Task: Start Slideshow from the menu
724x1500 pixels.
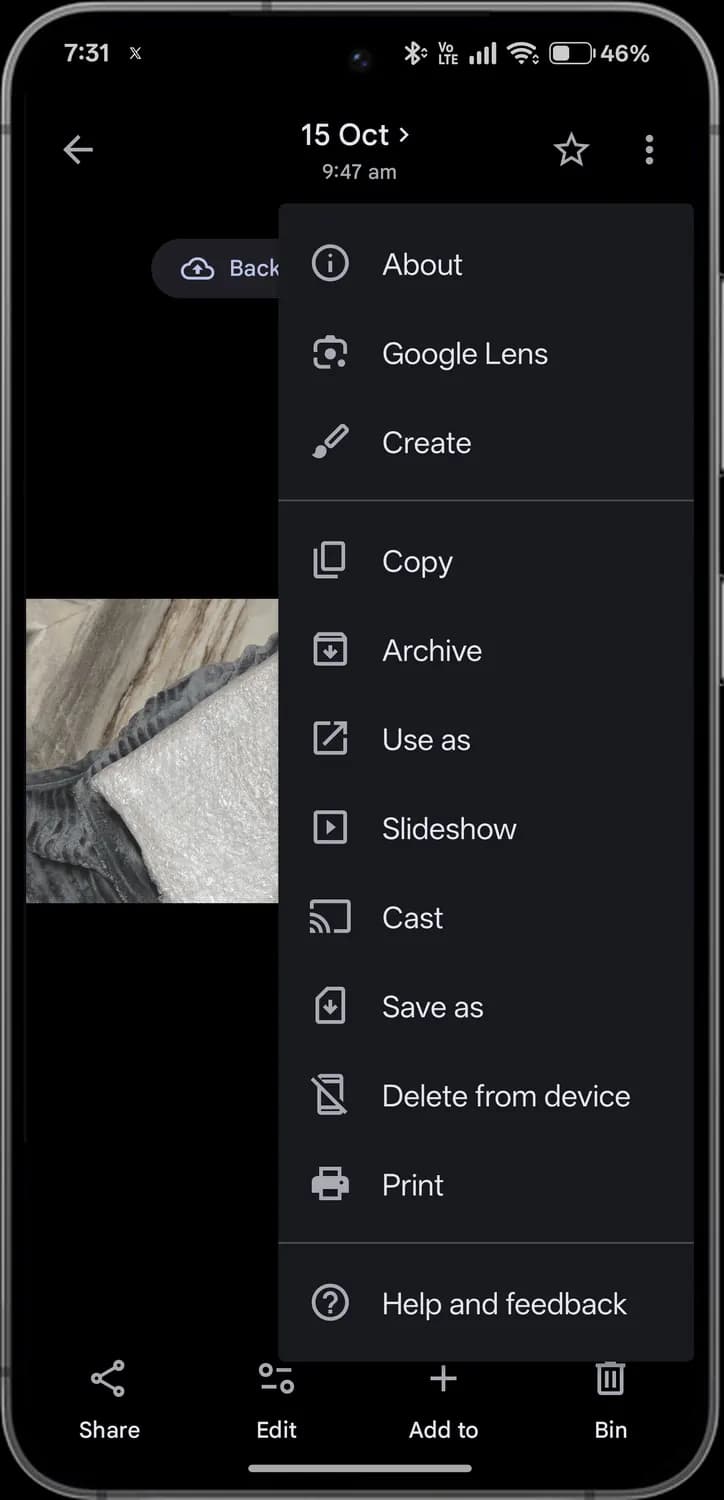Action: (x=486, y=829)
